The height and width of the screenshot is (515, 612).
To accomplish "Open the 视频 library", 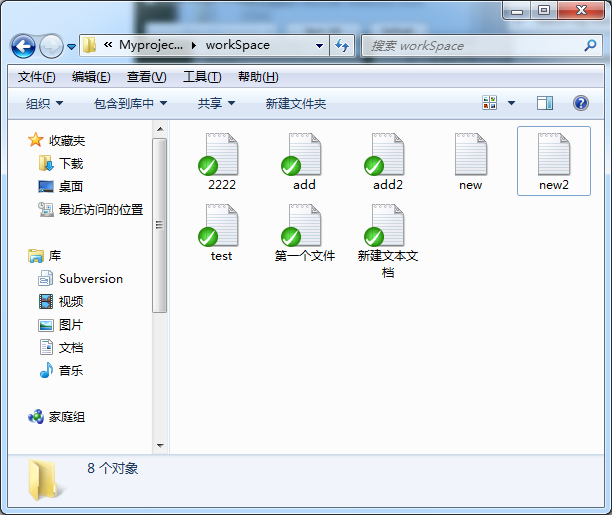I will tap(61, 301).
